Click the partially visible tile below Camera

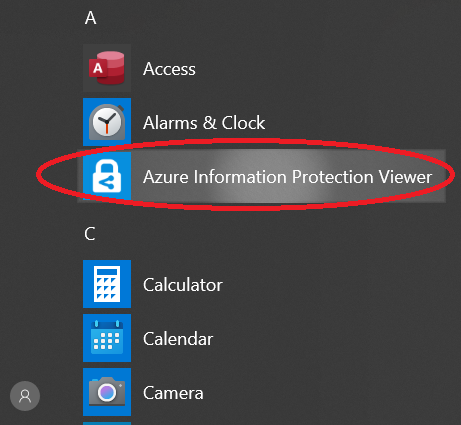click(x=107, y=423)
